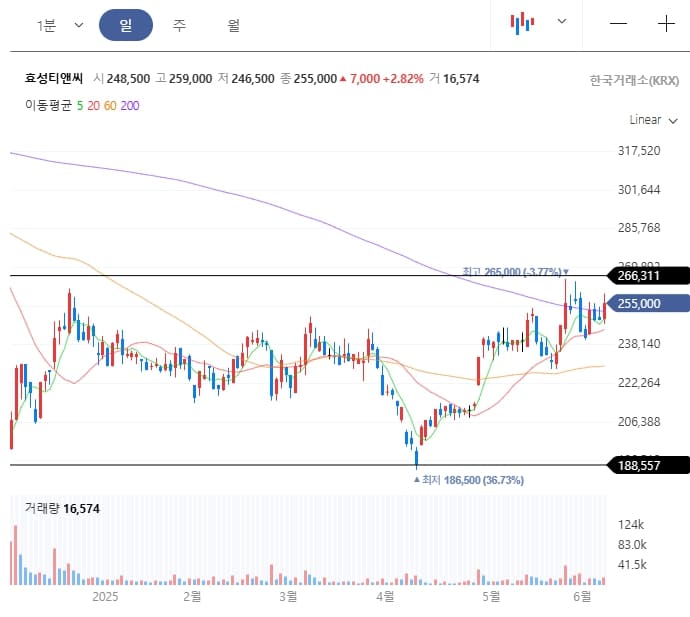Click the 206,388 price axis label
Viewport: 690px width, 617px height.
[639, 422]
